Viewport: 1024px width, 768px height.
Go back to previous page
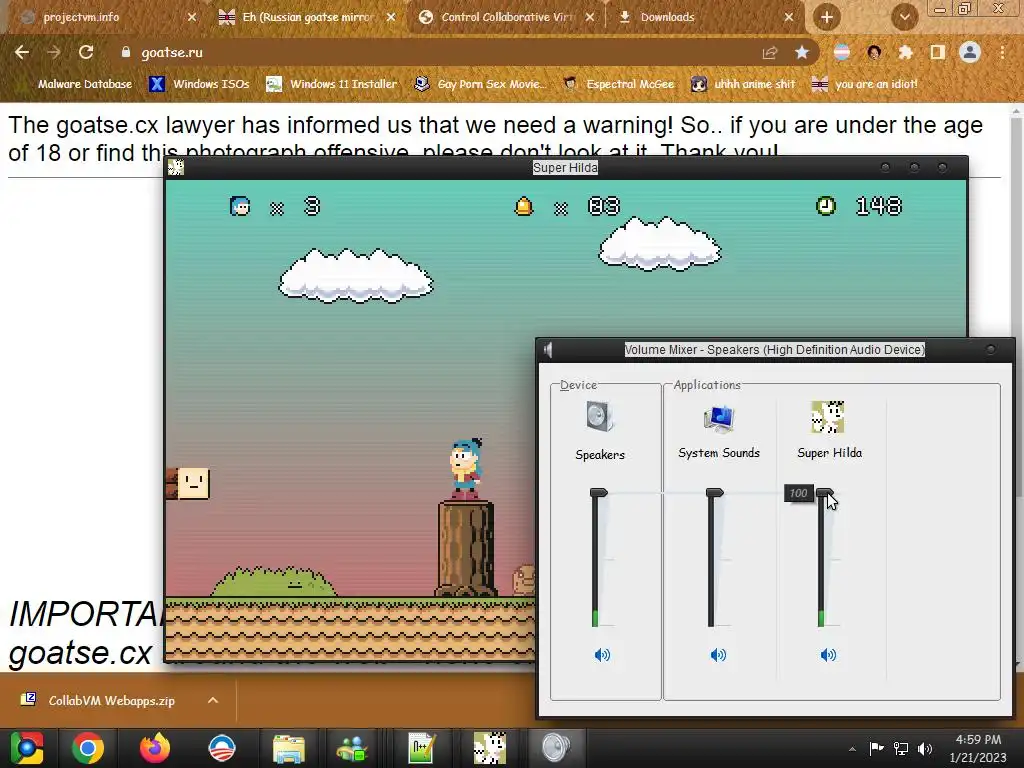pyautogui.click(x=22, y=52)
